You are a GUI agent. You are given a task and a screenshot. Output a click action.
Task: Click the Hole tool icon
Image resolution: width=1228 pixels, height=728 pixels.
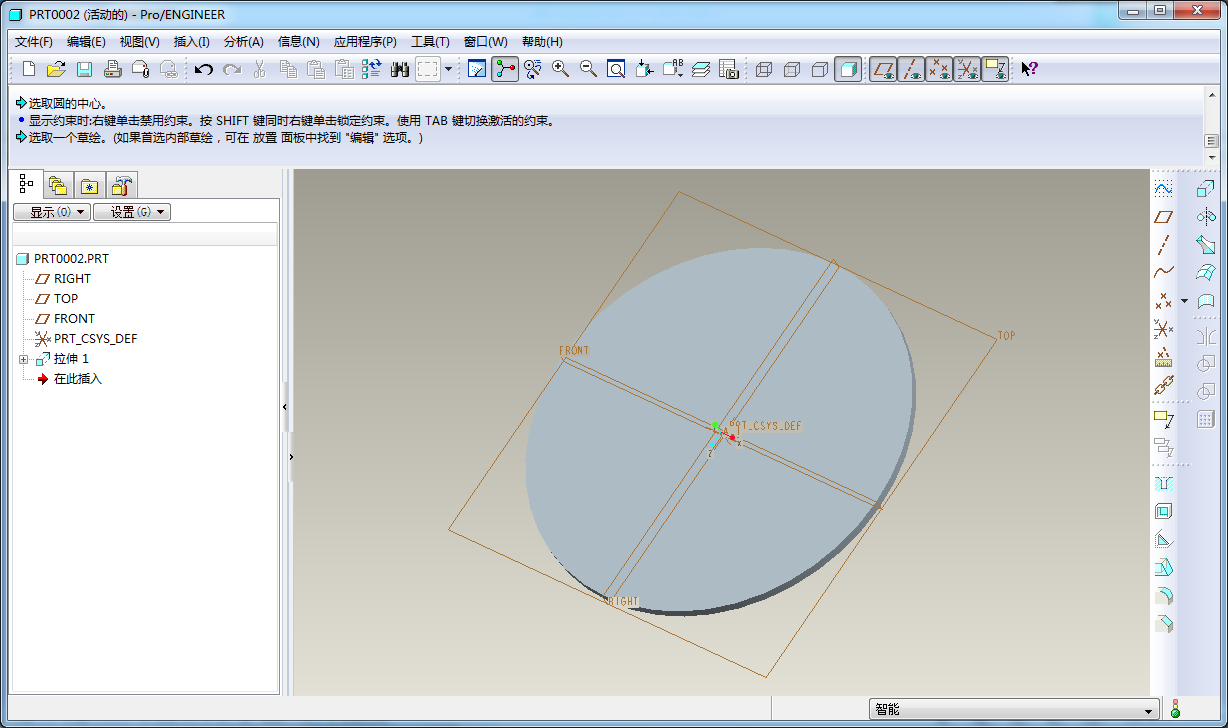[x=1163, y=483]
